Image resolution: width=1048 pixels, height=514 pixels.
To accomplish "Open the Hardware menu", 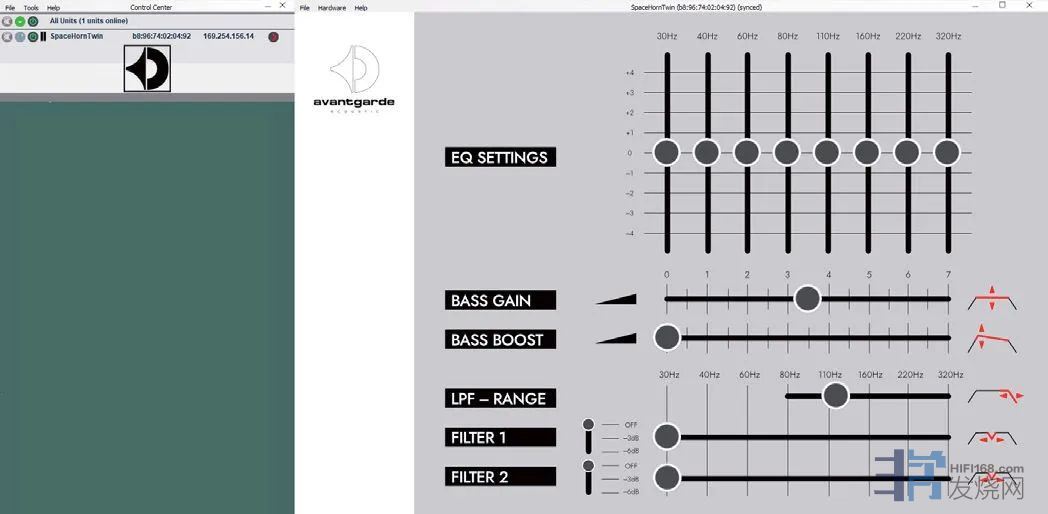I will click(332, 8).
